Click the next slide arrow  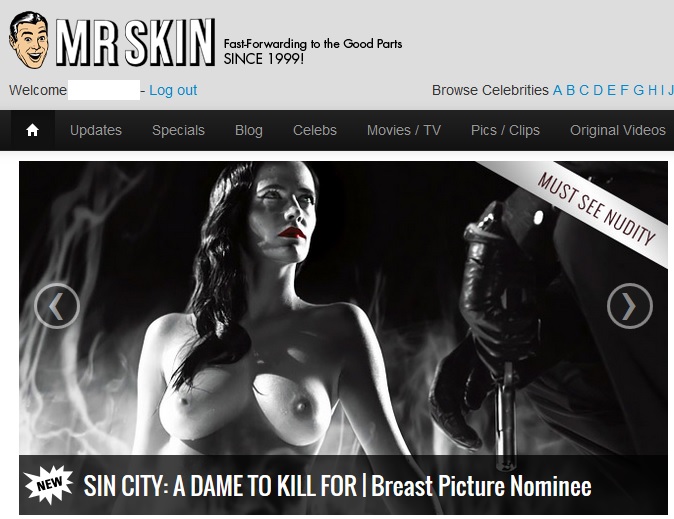coord(630,306)
